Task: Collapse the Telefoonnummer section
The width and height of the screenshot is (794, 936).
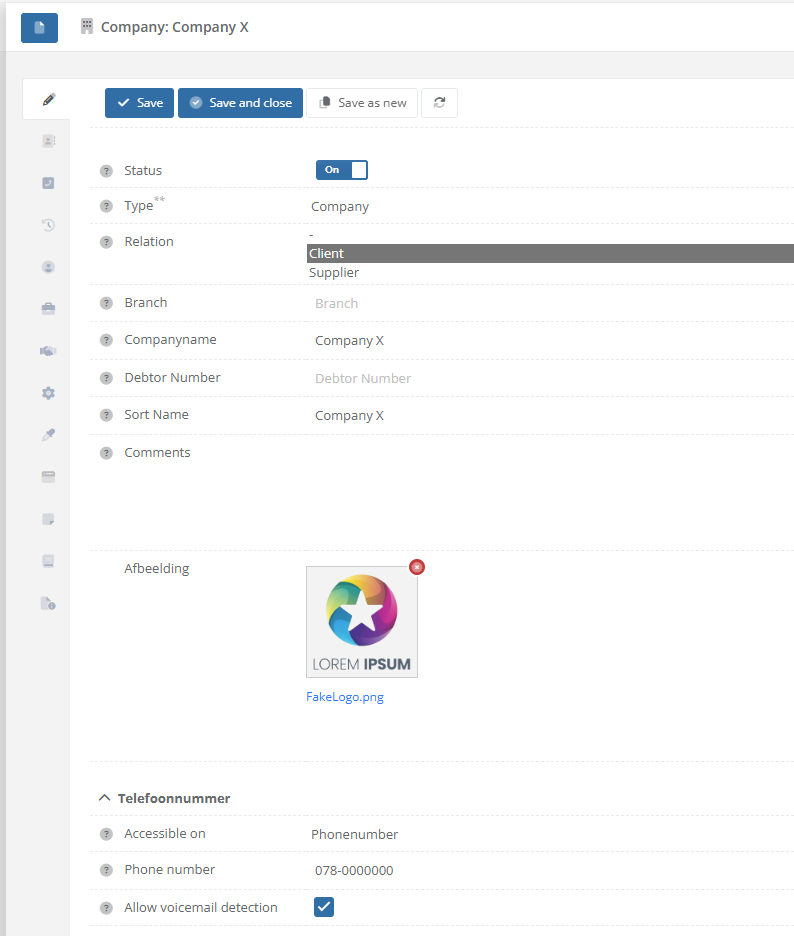Action: [x=105, y=798]
